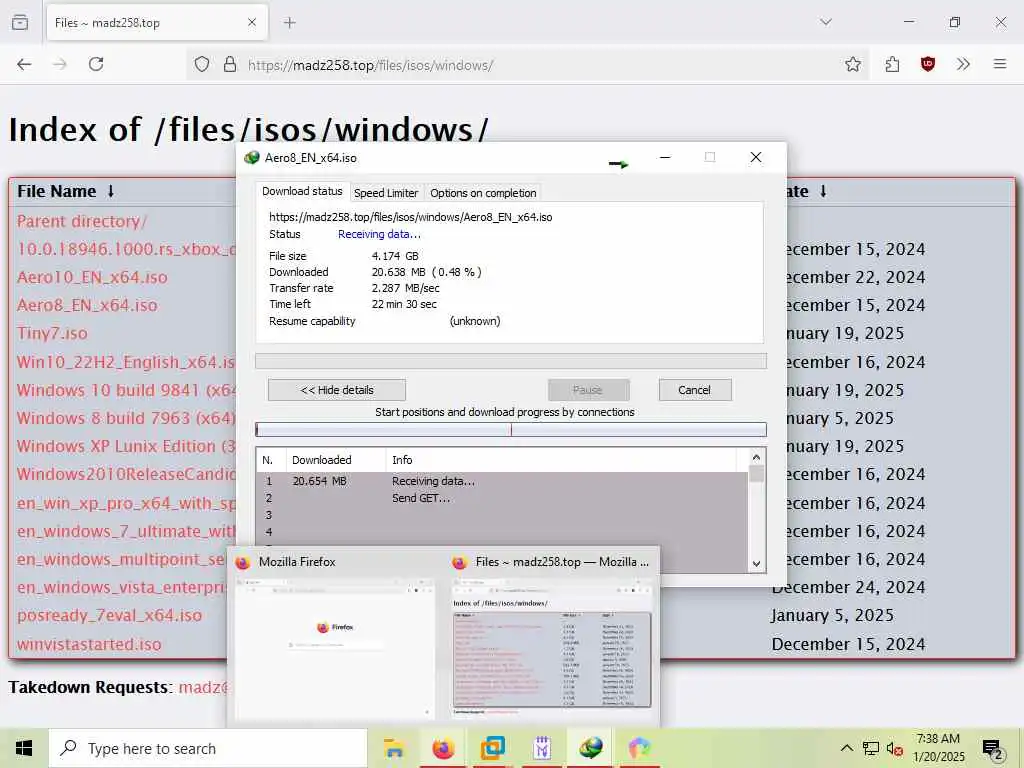
Task: Open a new tab with the plus icon
Action: click(x=289, y=23)
